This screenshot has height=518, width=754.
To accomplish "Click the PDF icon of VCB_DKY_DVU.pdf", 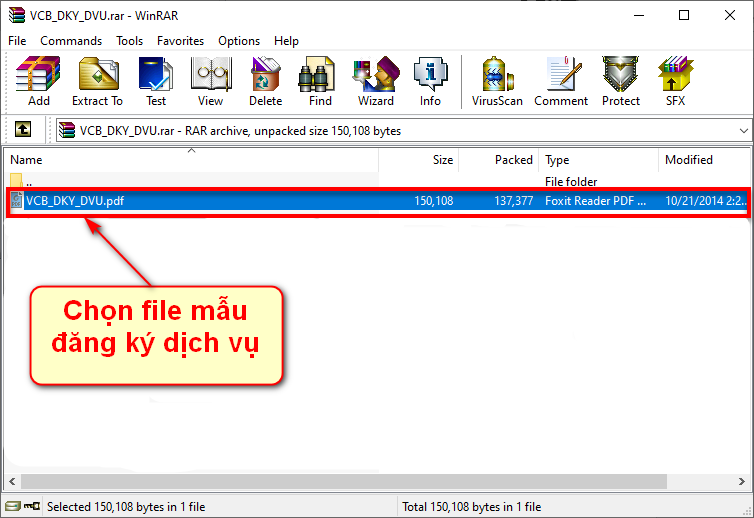I will point(17,200).
